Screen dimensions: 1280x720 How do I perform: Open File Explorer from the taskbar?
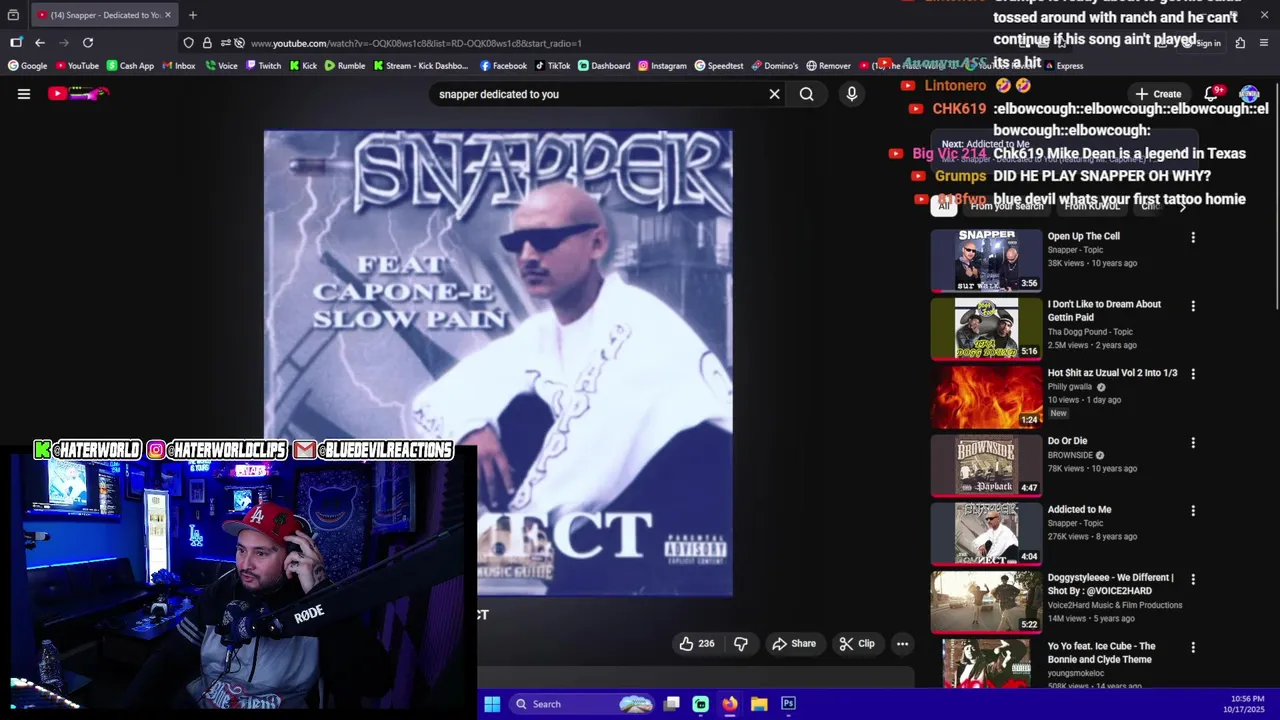point(759,704)
